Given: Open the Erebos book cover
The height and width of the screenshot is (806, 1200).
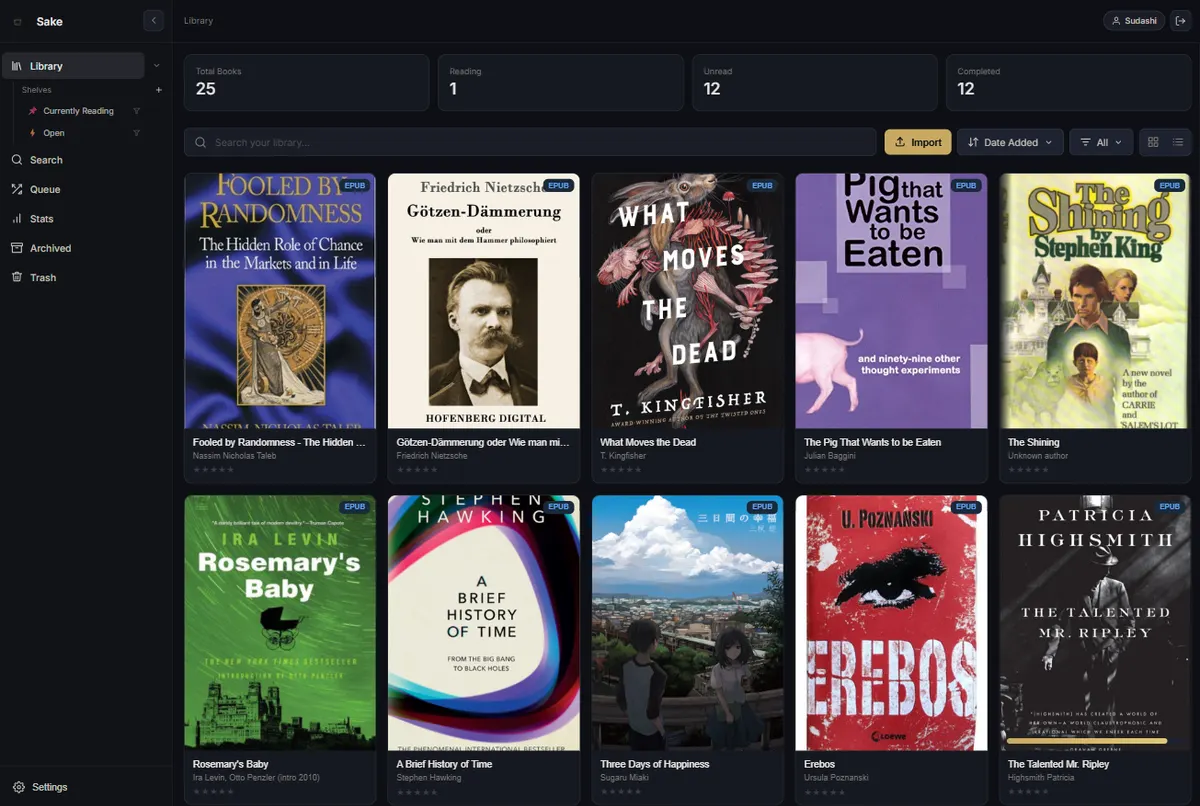Looking at the screenshot, I should 891,623.
